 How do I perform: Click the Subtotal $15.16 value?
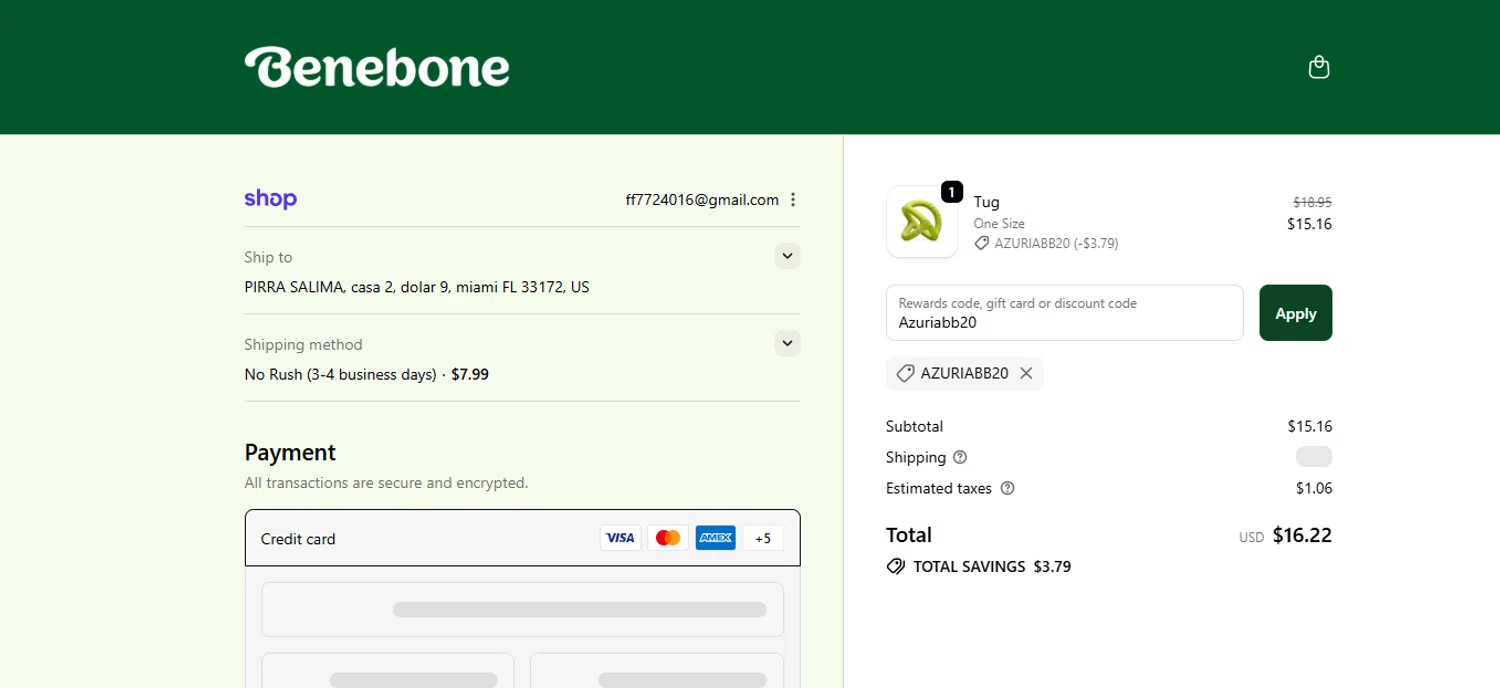click(1310, 426)
